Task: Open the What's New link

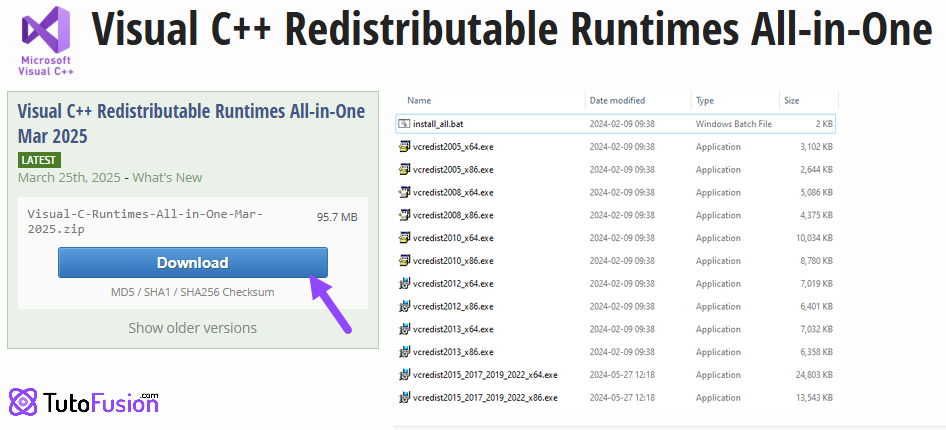Action: (x=167, y=178)
